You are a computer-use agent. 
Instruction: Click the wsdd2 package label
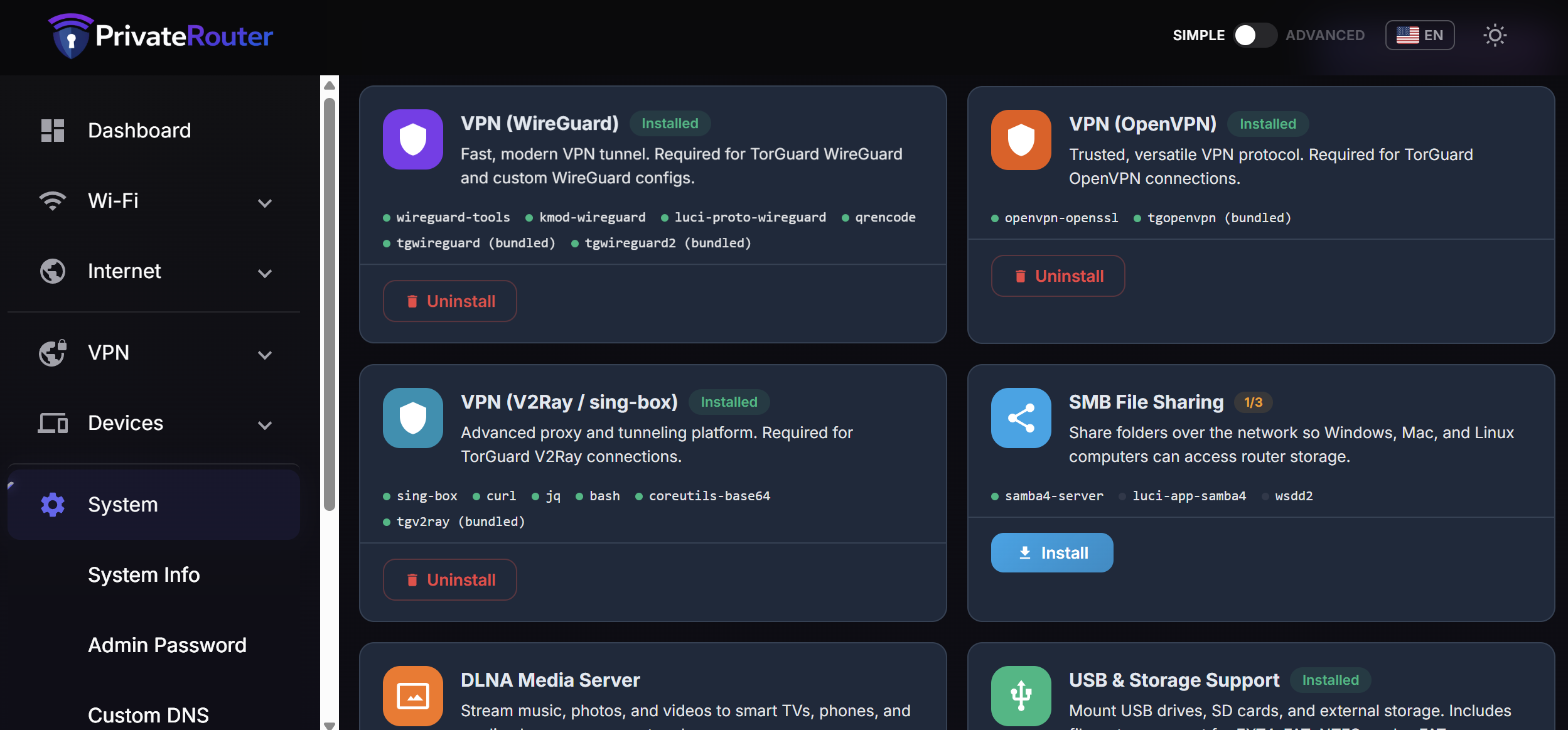[1294, 496]
